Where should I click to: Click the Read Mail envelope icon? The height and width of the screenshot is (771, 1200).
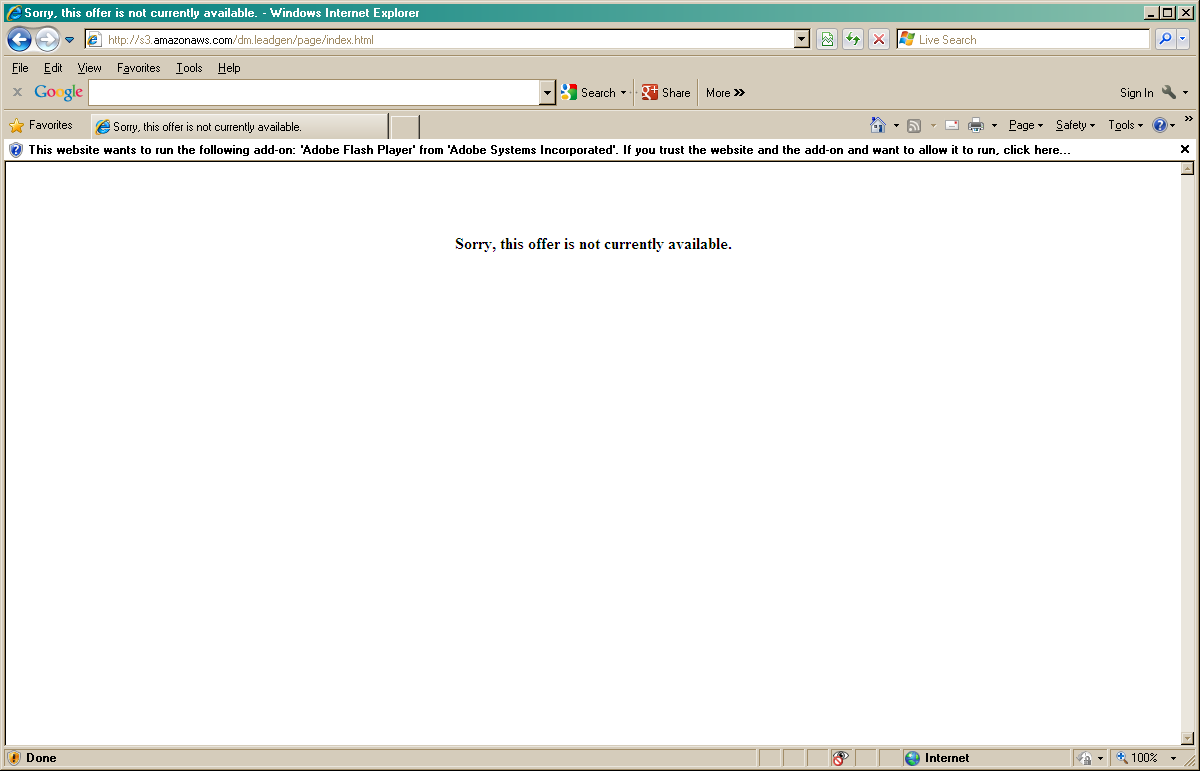pyautogui.click(x=952, y=126)
